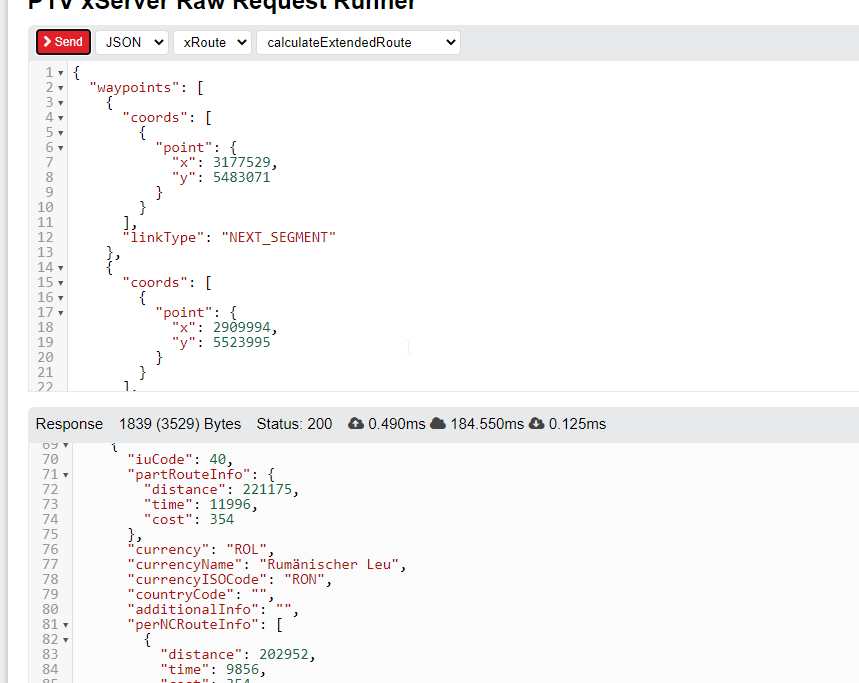Click the upload cloud icon before 0.490ms
The width and height of the screenshot is (859, 683).
tap(356, 424)
